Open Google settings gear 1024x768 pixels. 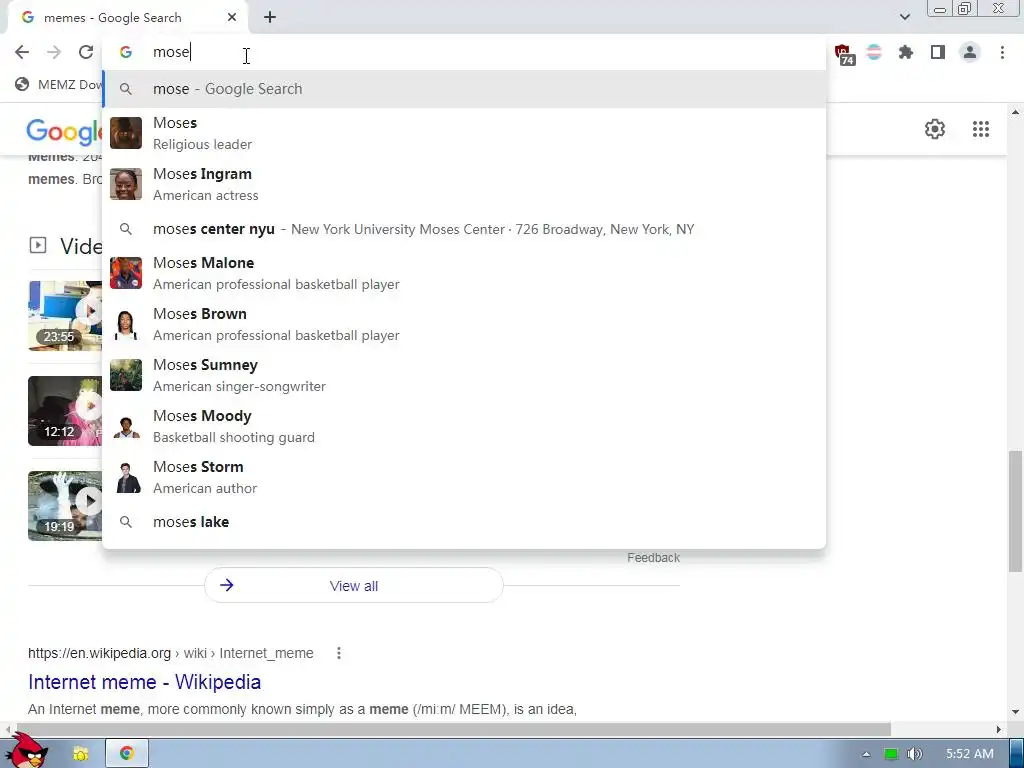point(935,129)
